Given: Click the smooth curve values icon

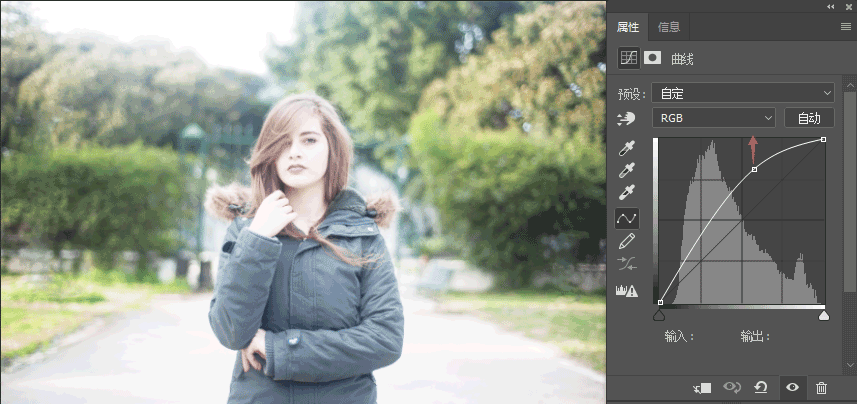Looking at the screenshot, I should [627, 264].
